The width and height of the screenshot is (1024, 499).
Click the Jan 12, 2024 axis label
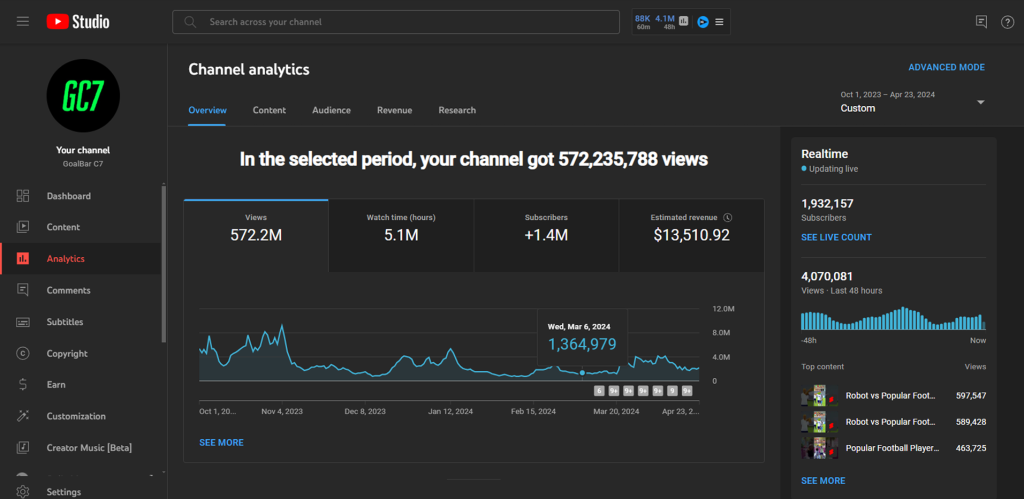pyautogui.click(x=451, y=411)
